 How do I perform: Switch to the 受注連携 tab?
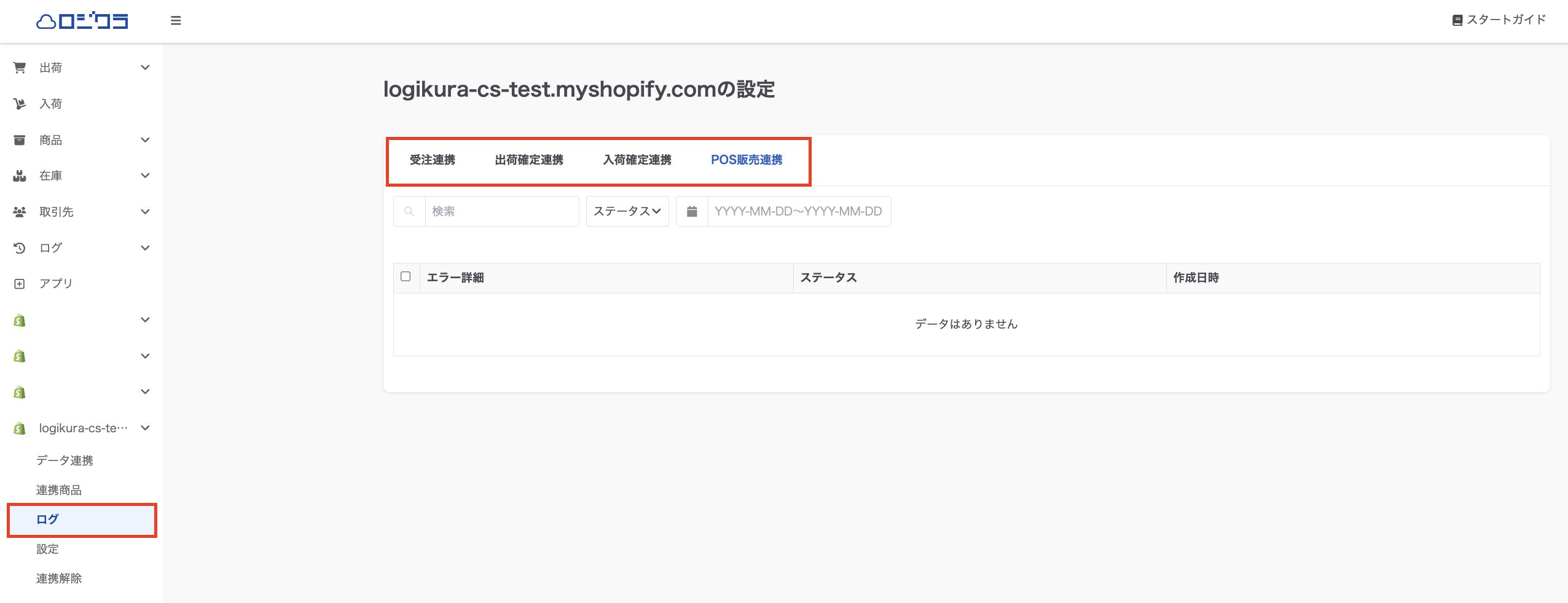(x=433, y=160)
